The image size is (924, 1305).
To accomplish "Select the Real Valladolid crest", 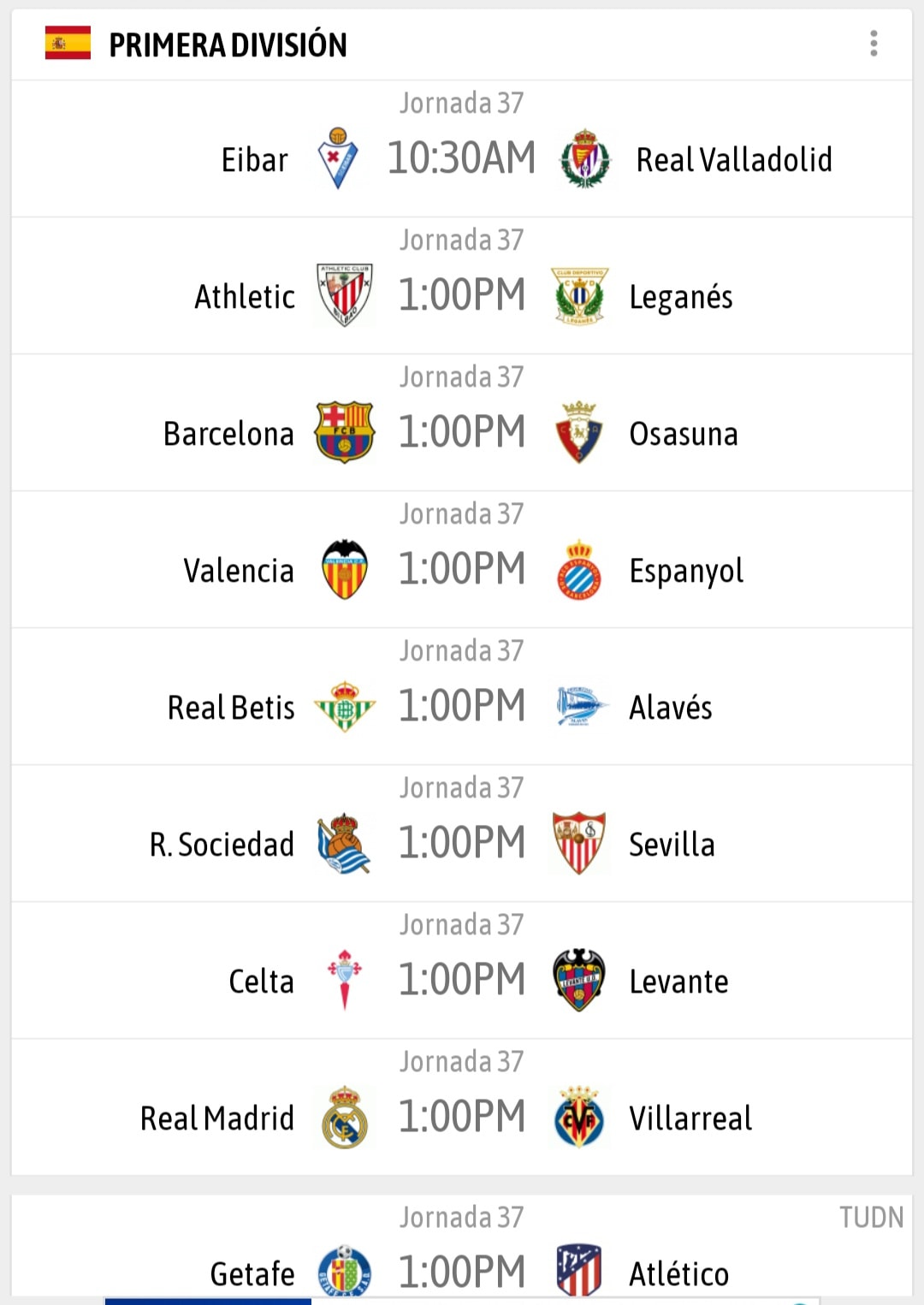I will 585,158.
